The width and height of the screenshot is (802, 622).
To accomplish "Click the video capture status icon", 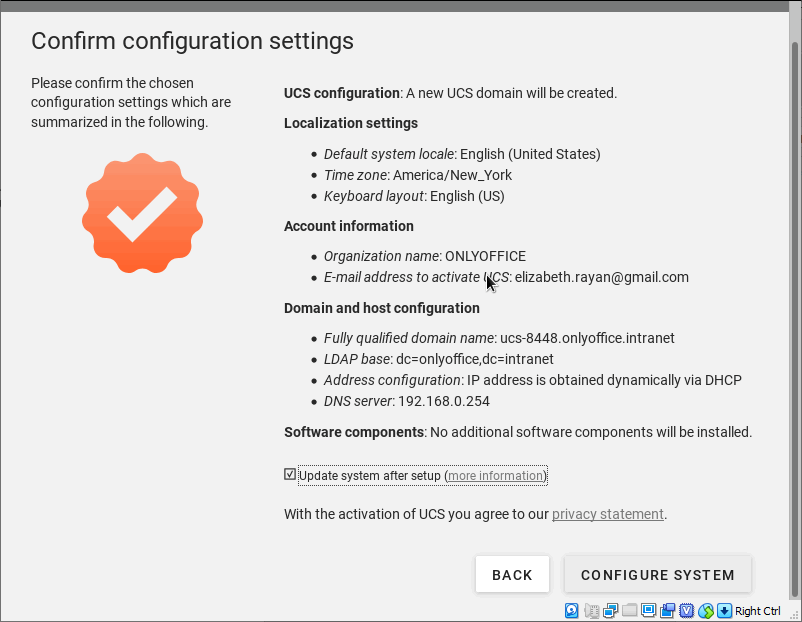I will 667,611.
